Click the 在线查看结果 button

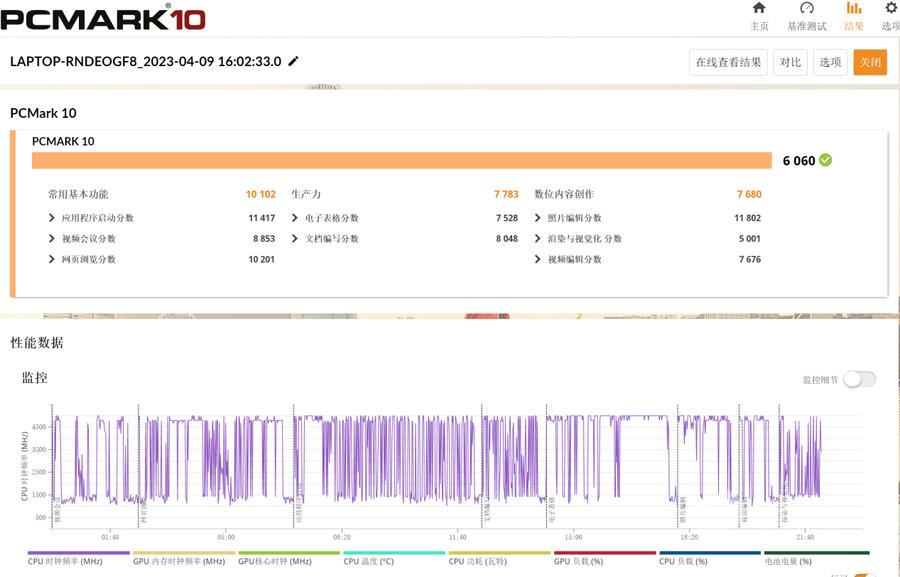click(728, 62)
